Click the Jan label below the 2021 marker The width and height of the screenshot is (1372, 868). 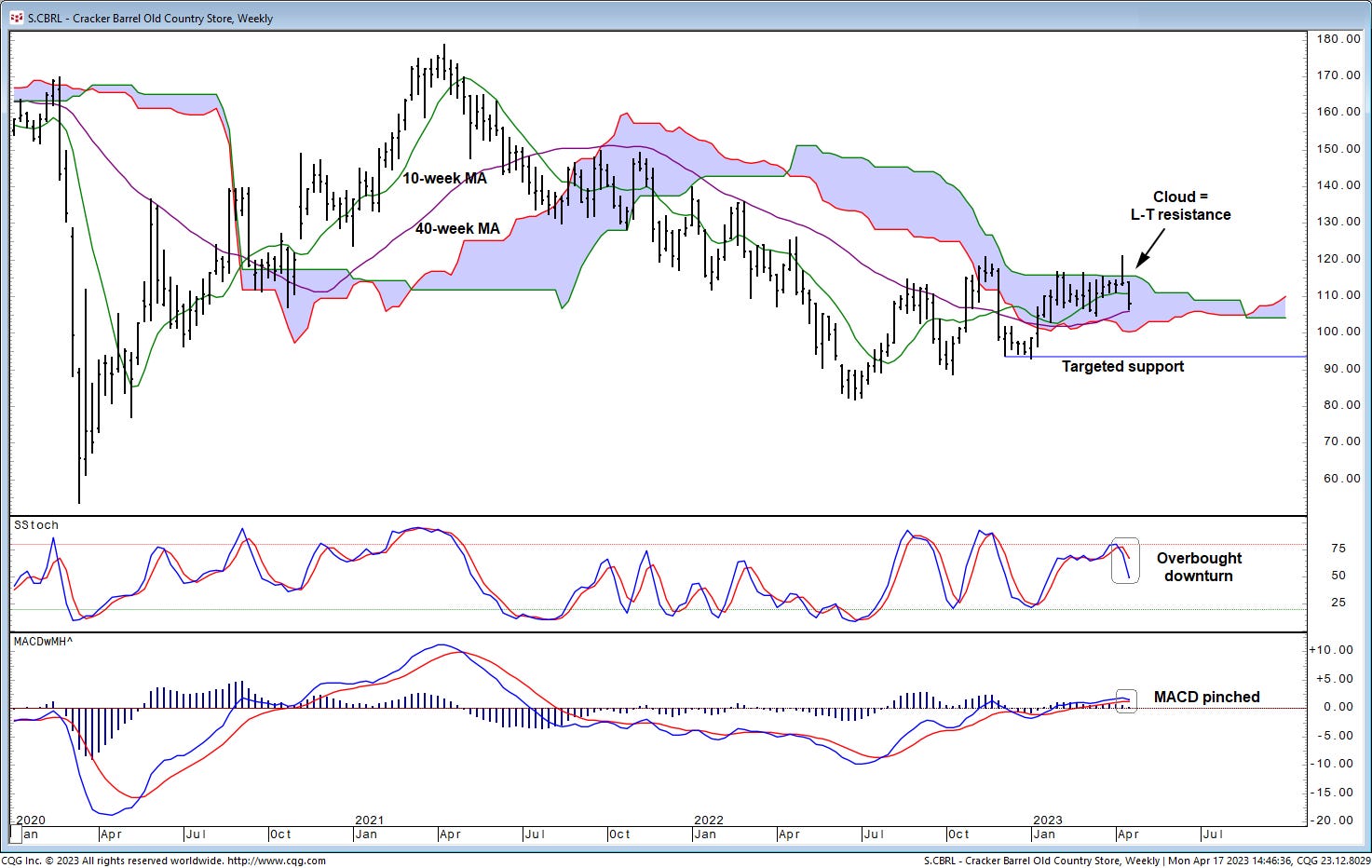click(366, 834)
